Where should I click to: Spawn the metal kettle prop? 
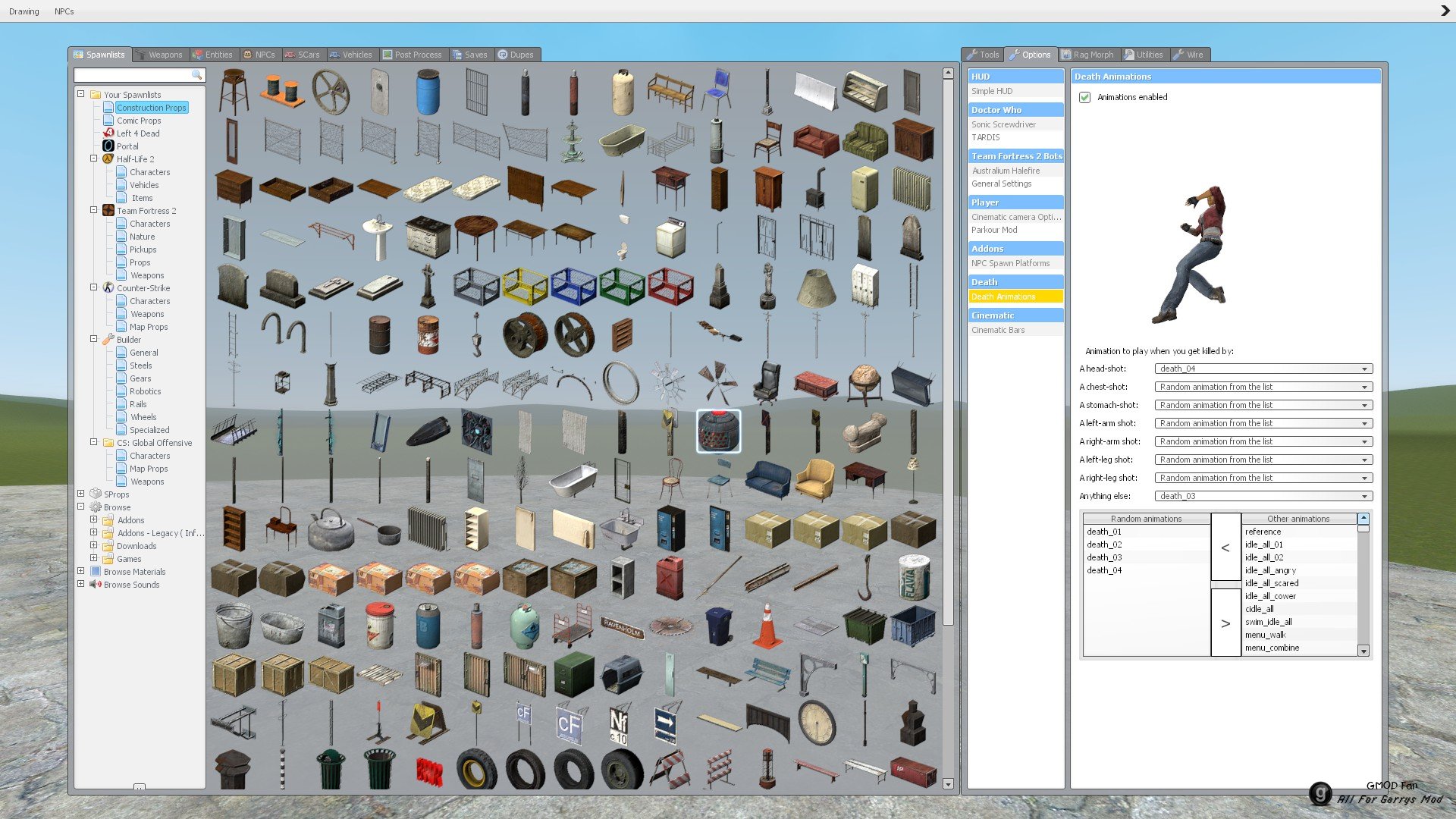(331, 529)
